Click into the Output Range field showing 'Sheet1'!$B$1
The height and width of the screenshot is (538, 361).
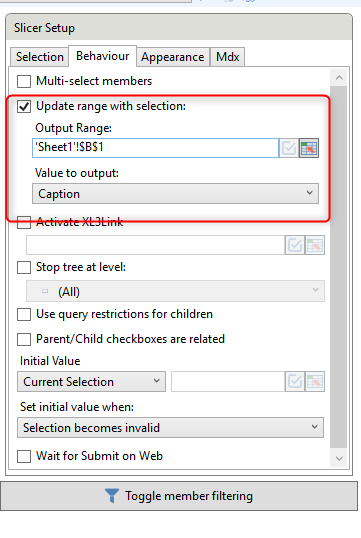(155, 148)
